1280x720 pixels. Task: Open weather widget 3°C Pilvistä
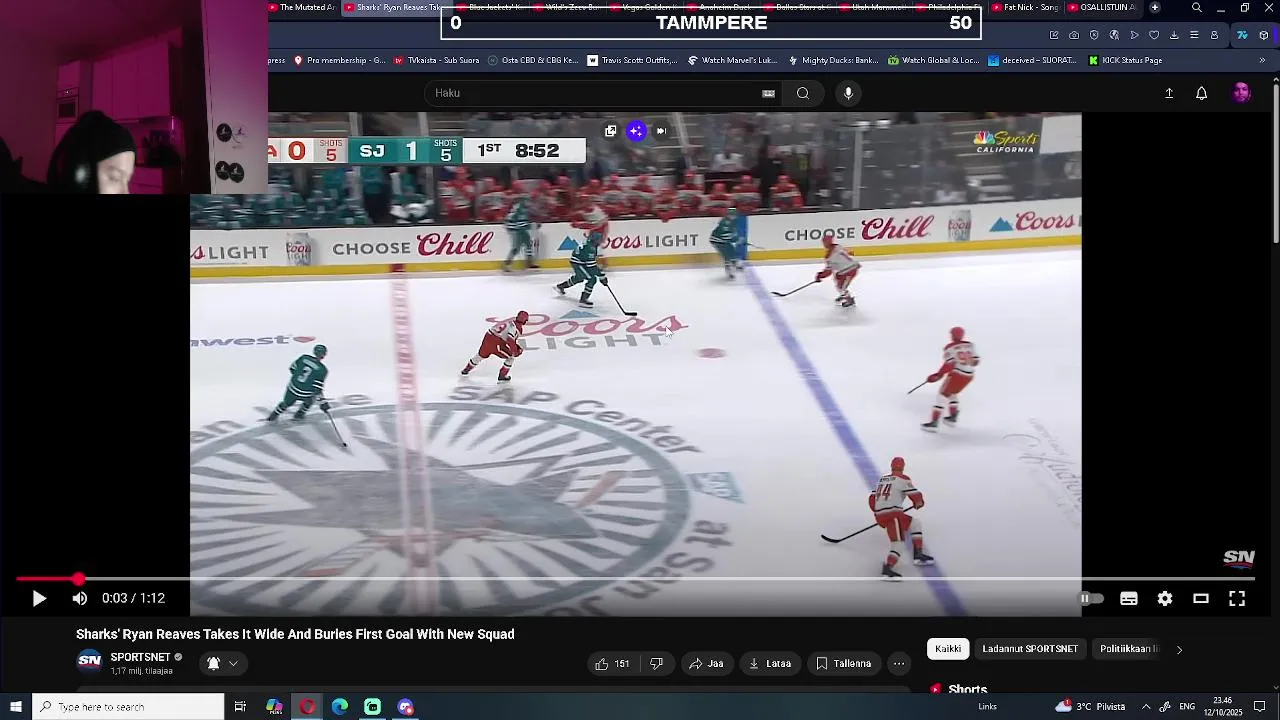pos(1090,707)
